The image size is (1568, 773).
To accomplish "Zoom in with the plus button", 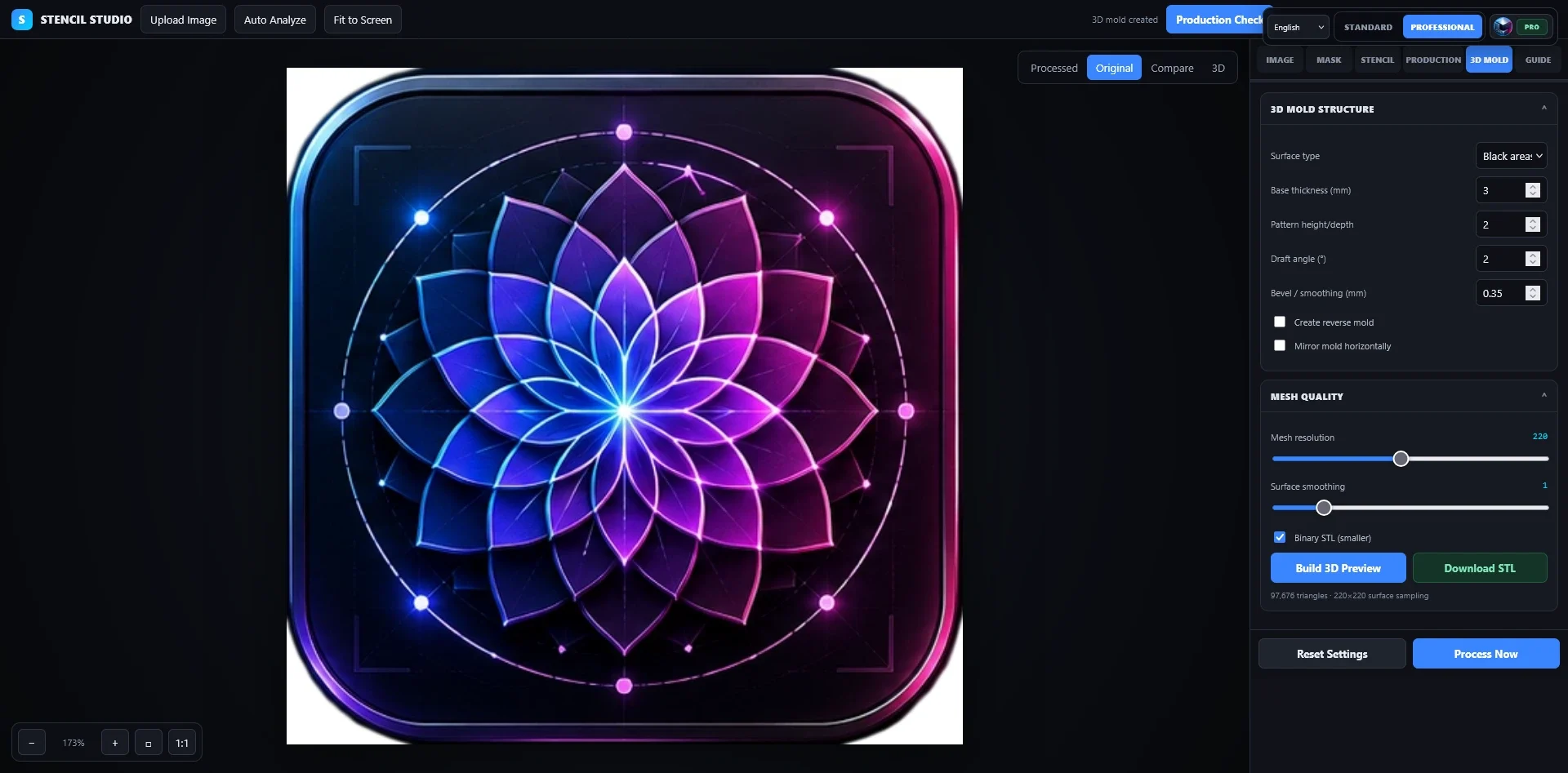I will click(115, 743).
